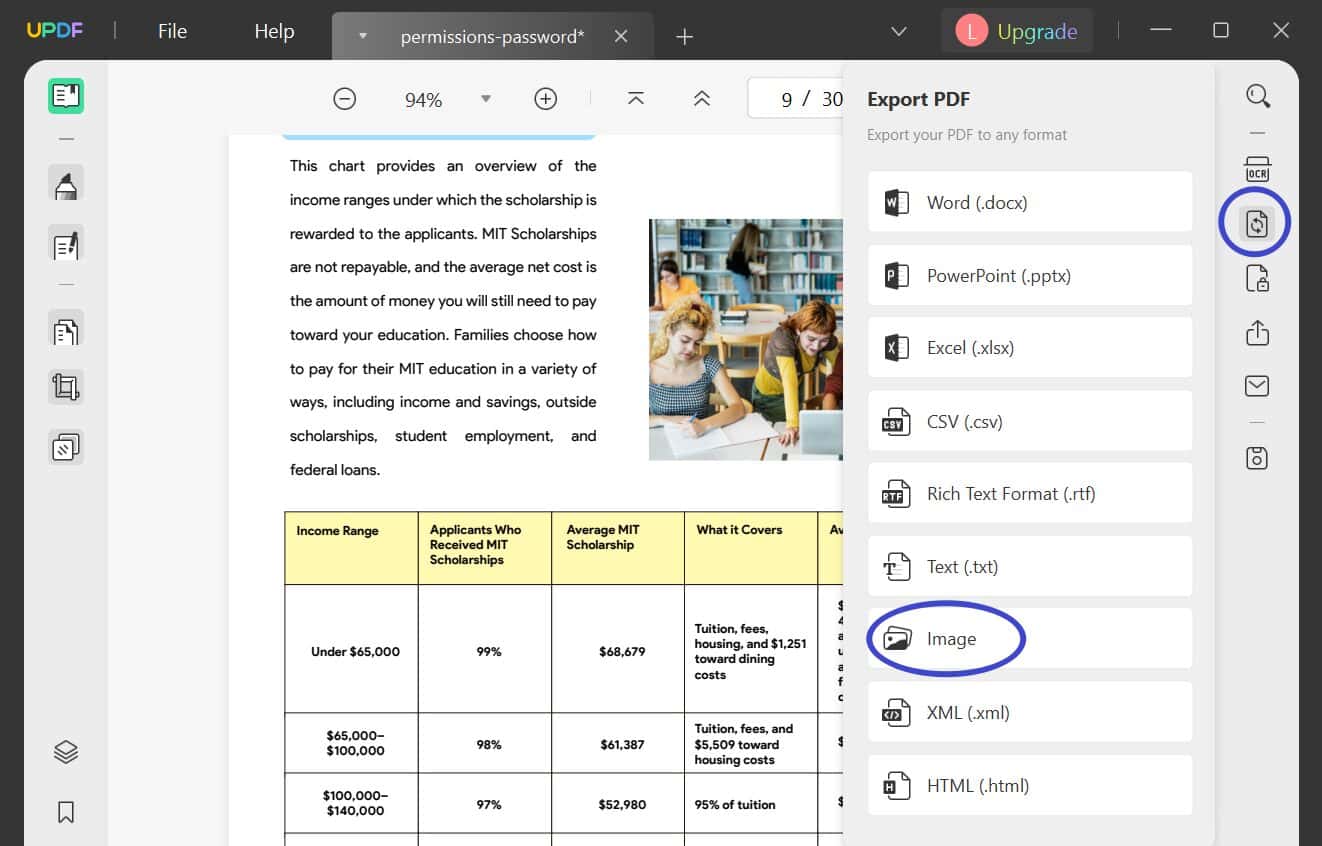
Task: Click the $65,000–$100,000 cell
Action: click(351, 743)
